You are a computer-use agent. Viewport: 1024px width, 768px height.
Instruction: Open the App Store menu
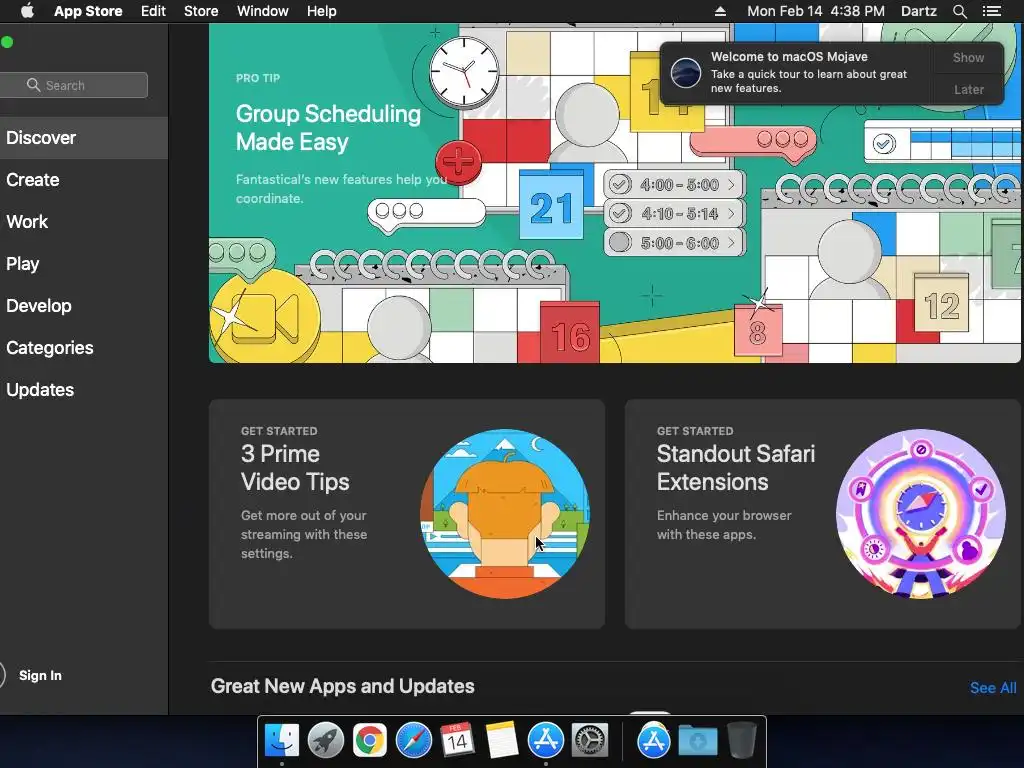pyautogui.click(x=88, y=11)
